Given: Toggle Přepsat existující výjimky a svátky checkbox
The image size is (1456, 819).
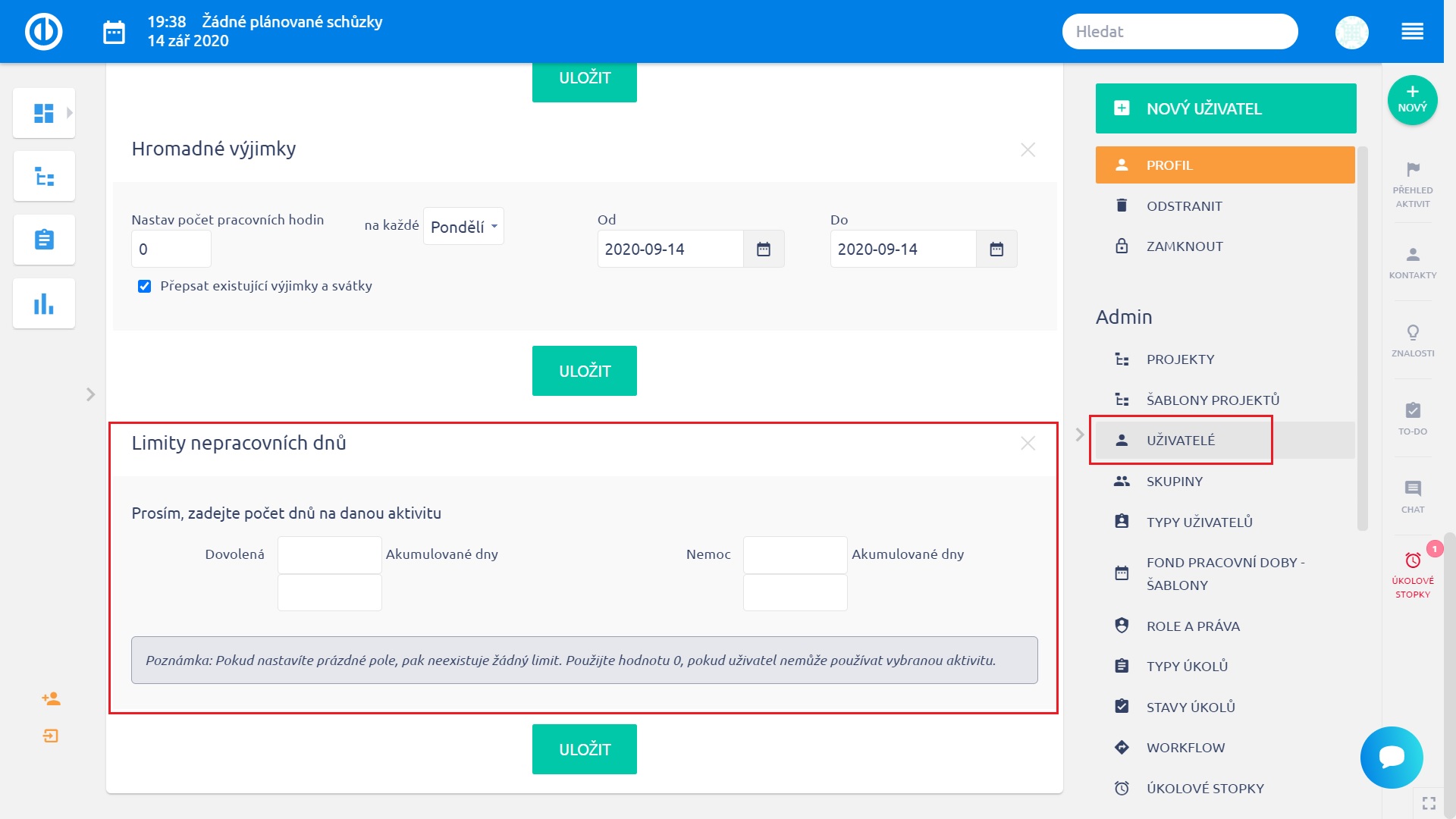Looking at the screenshot, I should tap(144, 286).
